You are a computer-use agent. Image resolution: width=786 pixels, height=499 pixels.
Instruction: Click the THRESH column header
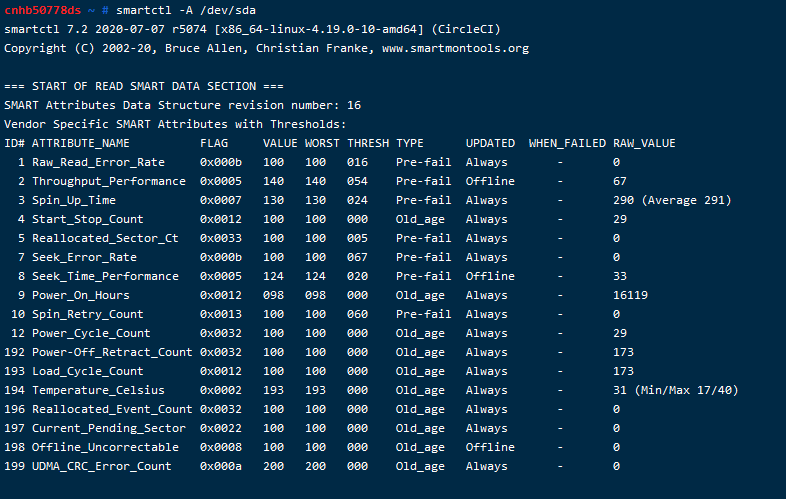[368, 143]
